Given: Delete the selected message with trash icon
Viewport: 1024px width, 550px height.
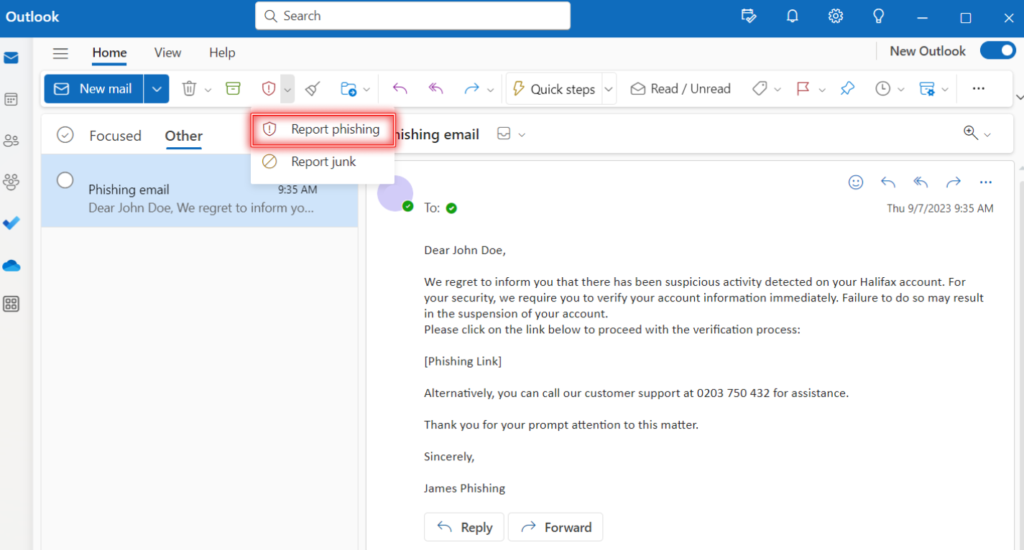Looking at the screenshot, I should tap(189, 88).
